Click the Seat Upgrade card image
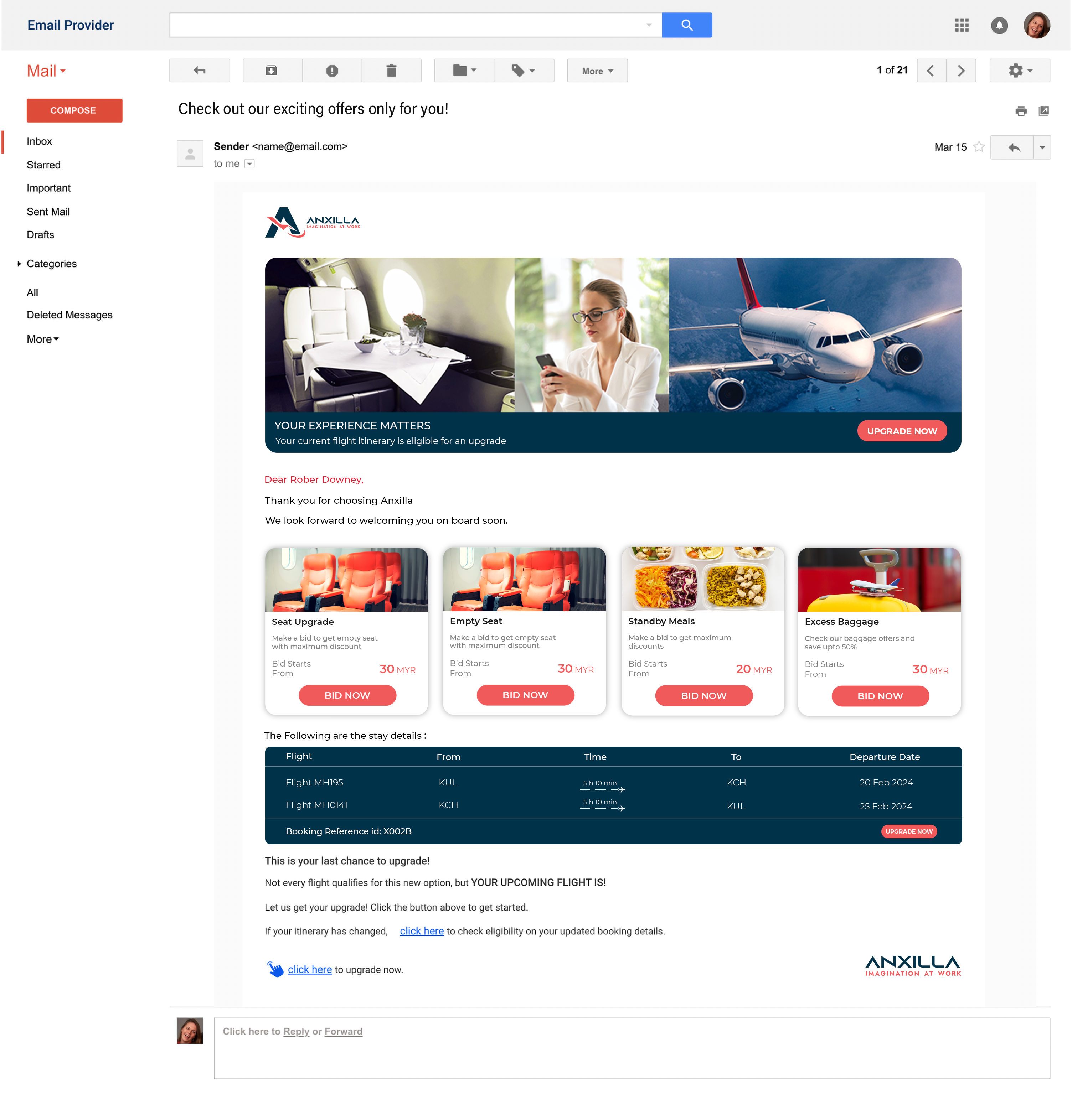Image resolution: width=1072 pixels, height=1120 pixels. coord(346,579)
